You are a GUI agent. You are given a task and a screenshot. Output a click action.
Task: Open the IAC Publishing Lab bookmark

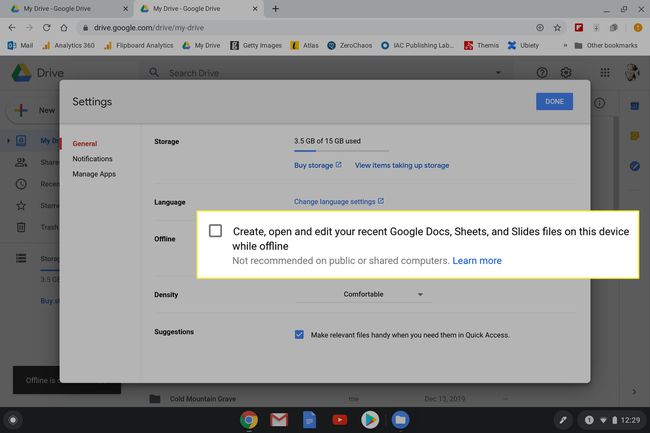[417, 46]
